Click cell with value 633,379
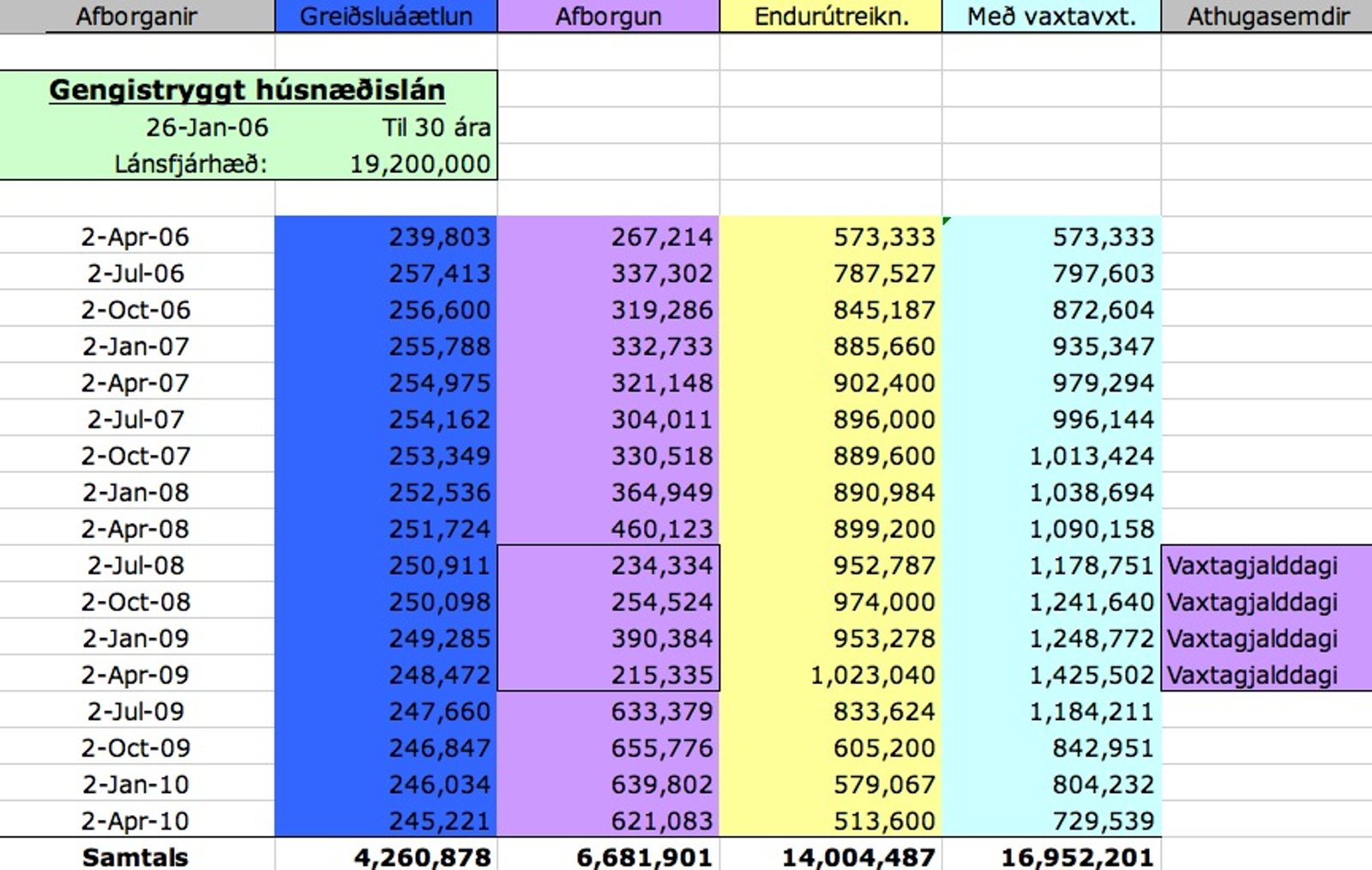This screenshot has width=1372, height=870. click(608, 711)
